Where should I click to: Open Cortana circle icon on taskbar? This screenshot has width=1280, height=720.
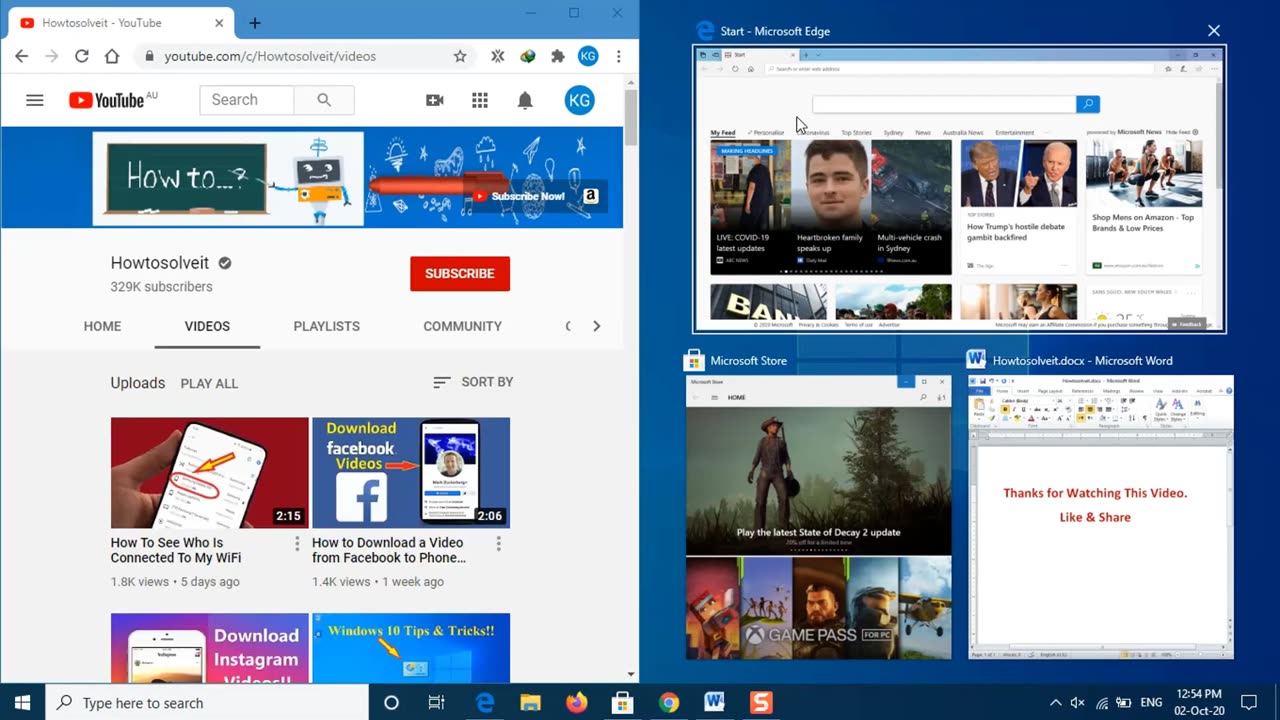click(391, 703)
